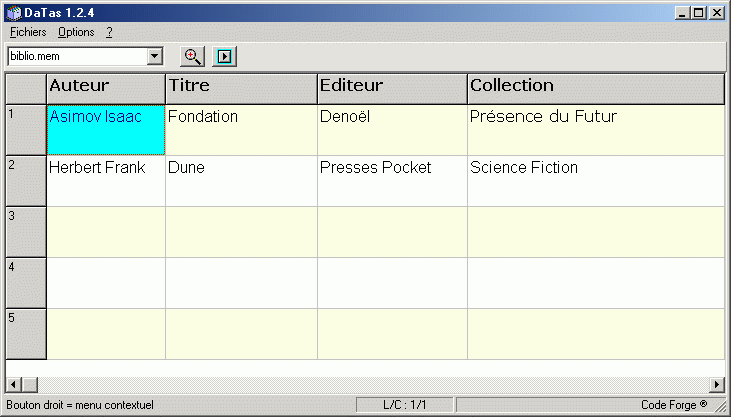Maximize the DaTas window

699,12
